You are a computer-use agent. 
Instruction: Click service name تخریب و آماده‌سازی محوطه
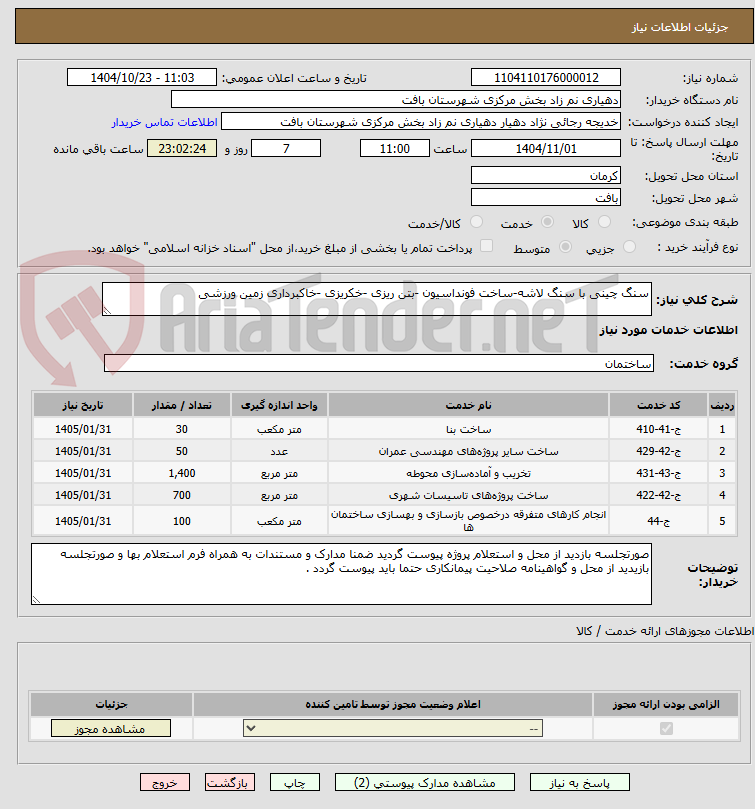click(468, 473)
